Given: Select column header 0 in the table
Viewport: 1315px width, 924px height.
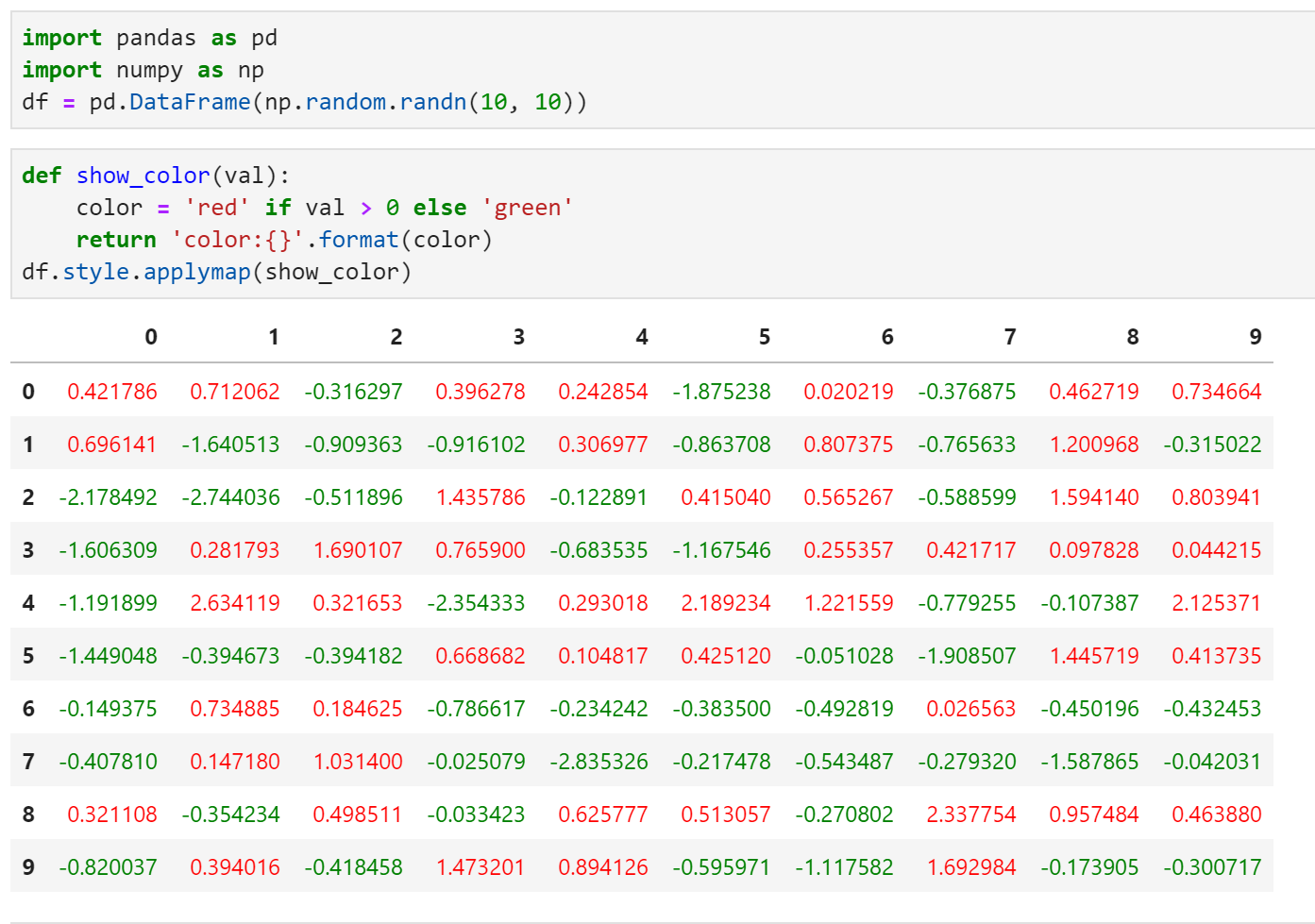Looking at the screenshot, I should tap(151, 336).
